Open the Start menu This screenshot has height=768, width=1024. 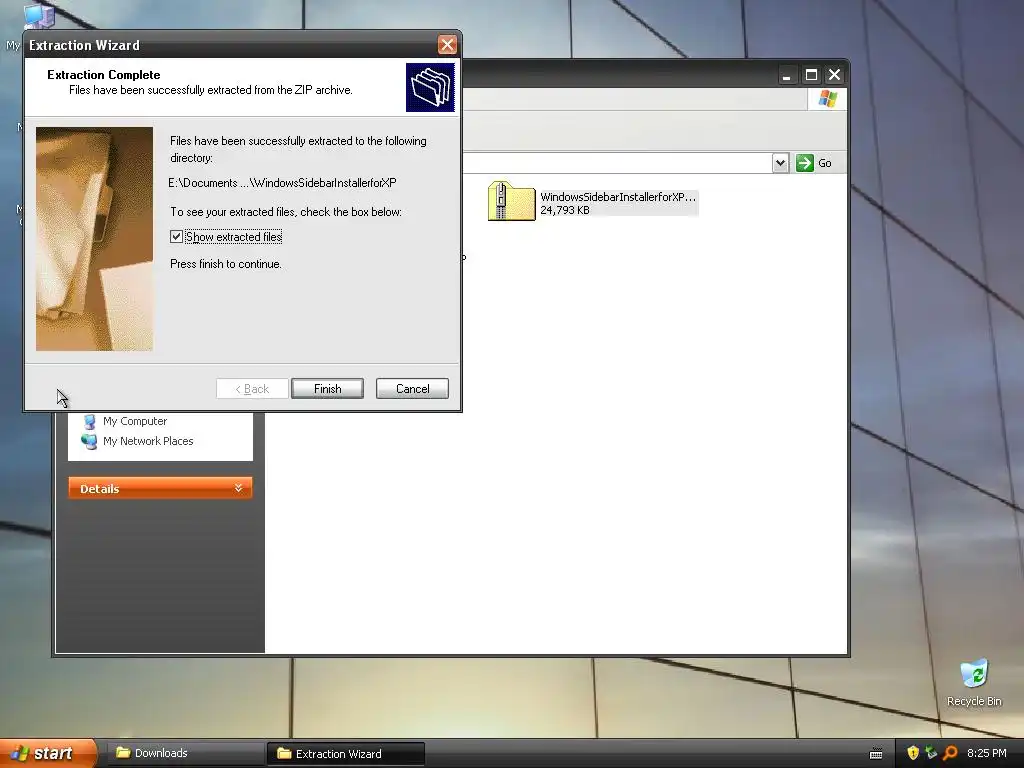point(48,753)
